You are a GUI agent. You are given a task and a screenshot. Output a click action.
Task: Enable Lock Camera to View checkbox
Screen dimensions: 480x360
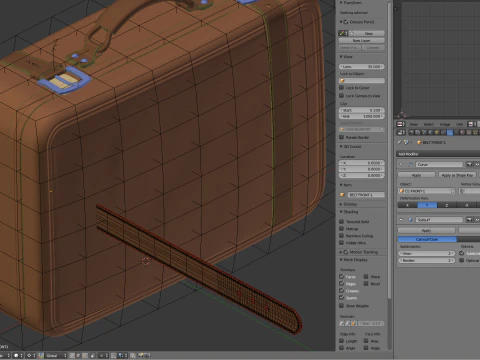point(341,96)
